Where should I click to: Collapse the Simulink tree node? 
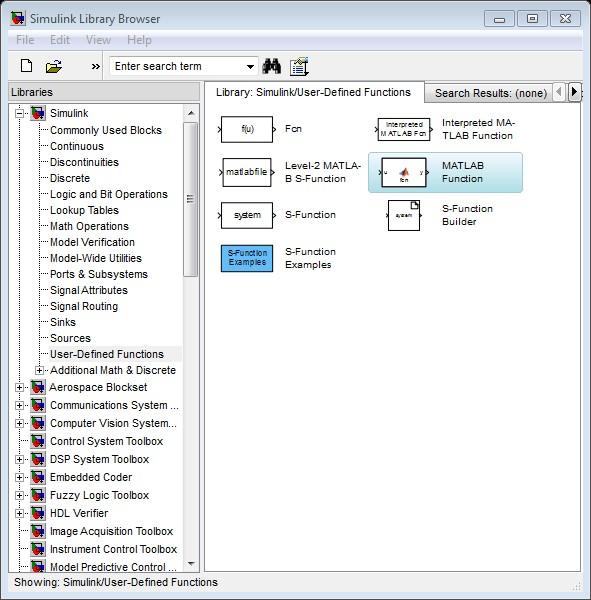point(19,113)
